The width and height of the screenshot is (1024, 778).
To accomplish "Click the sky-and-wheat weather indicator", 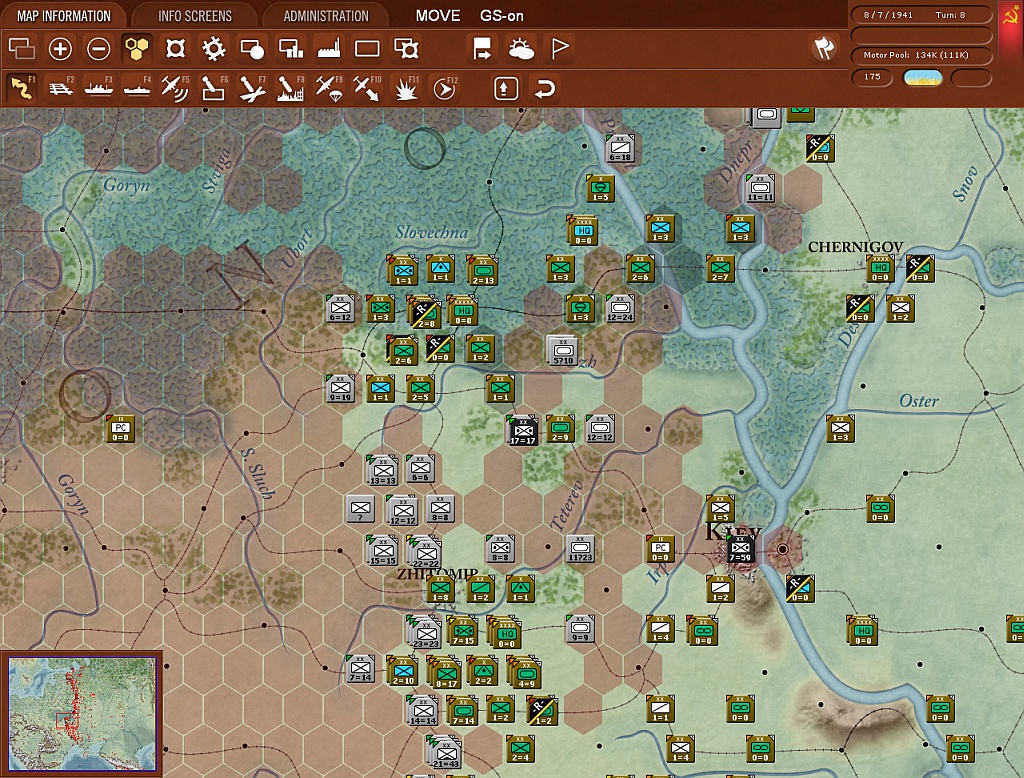I will (922, 78).
